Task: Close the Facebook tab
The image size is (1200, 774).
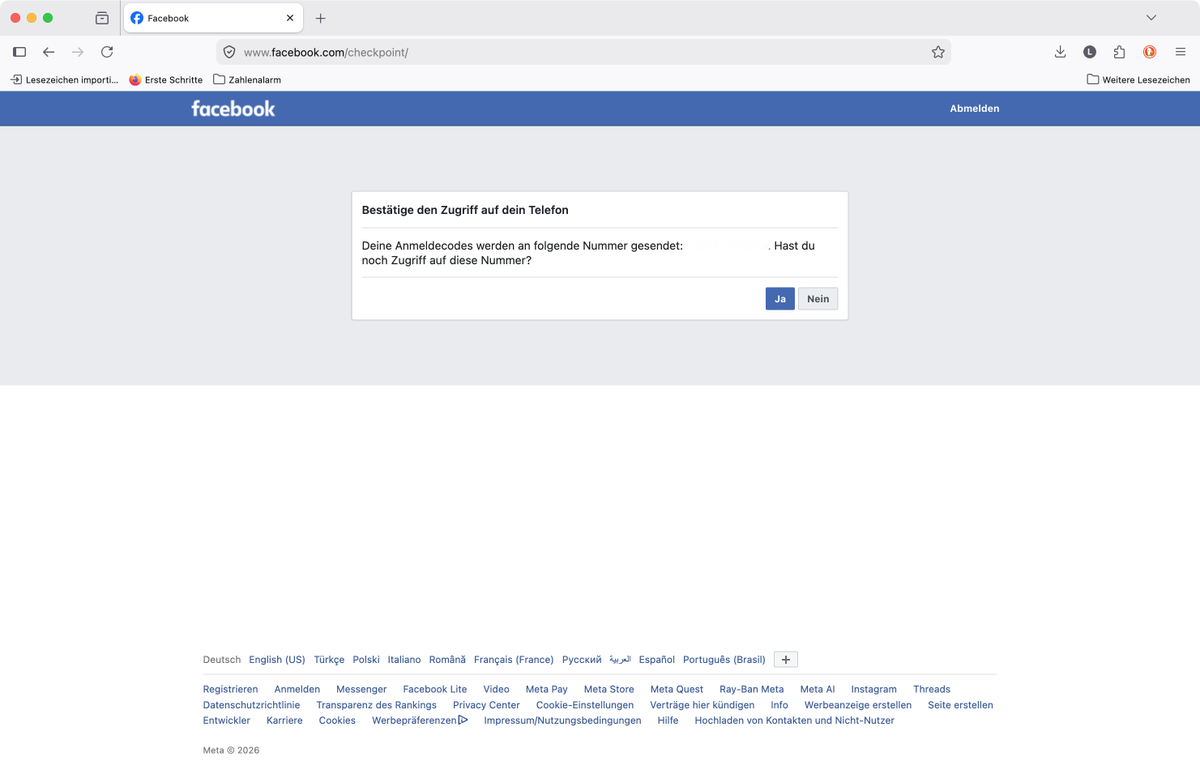Action: tap(290, 18)
